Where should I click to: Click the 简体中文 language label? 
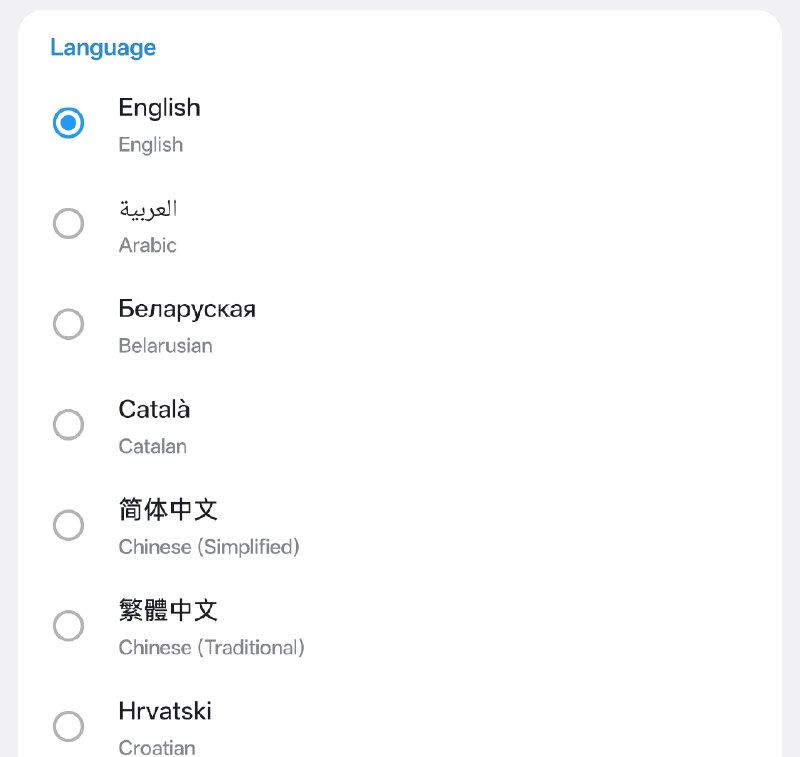pyautogui.click(x=168, y=510)
